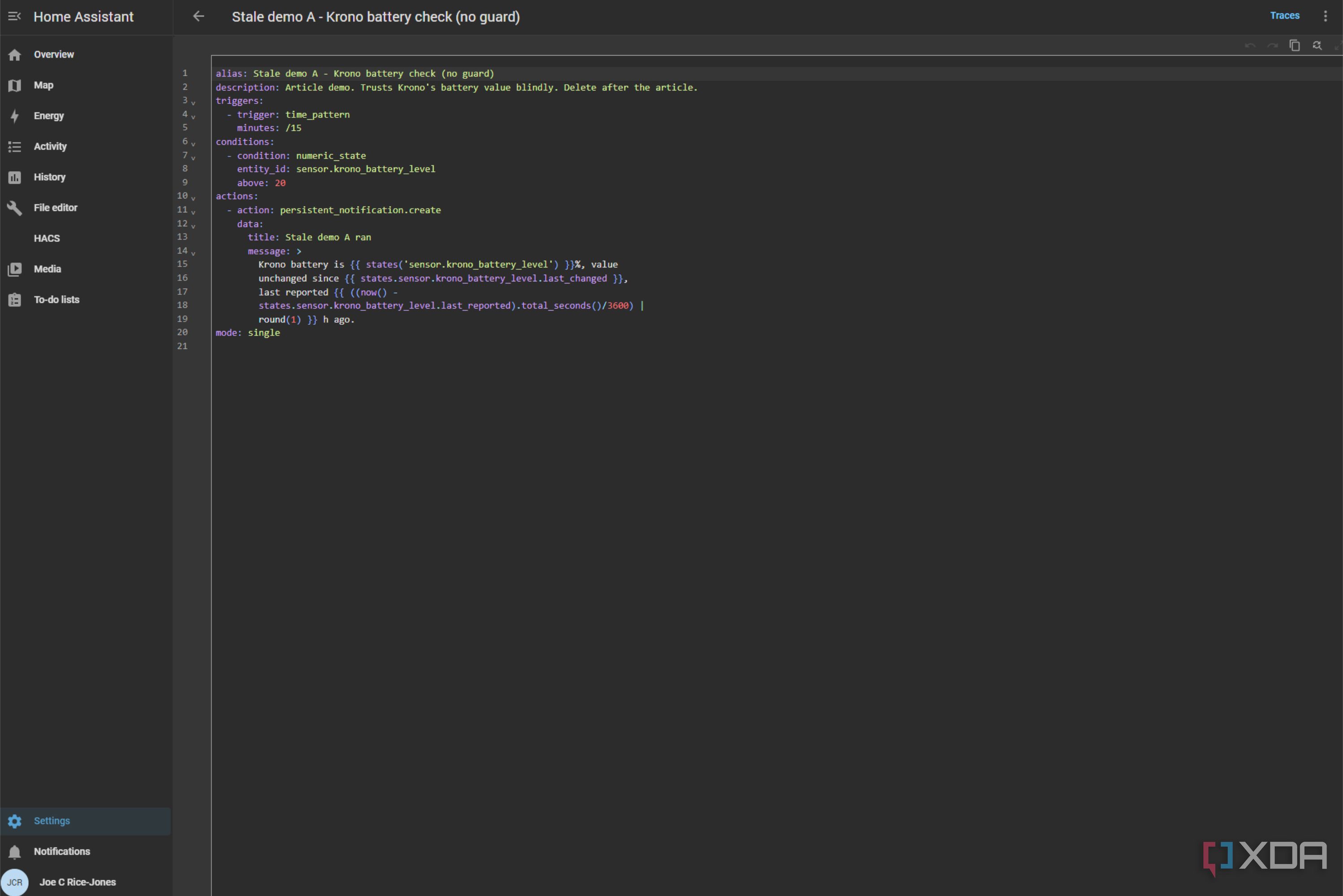Collapse the triggers block fold arrow
This screenshot has height=896, width=1343.
click(x=193, y=103)
